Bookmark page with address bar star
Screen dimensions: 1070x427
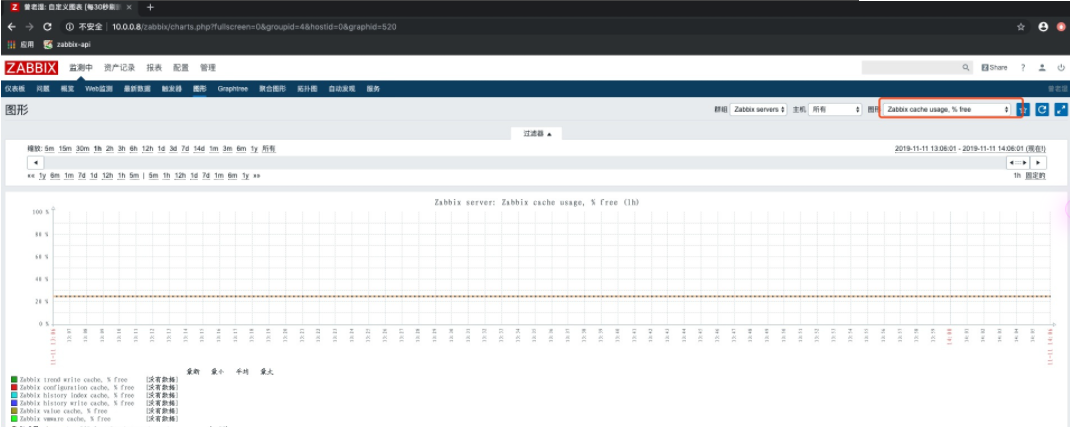1021,27
